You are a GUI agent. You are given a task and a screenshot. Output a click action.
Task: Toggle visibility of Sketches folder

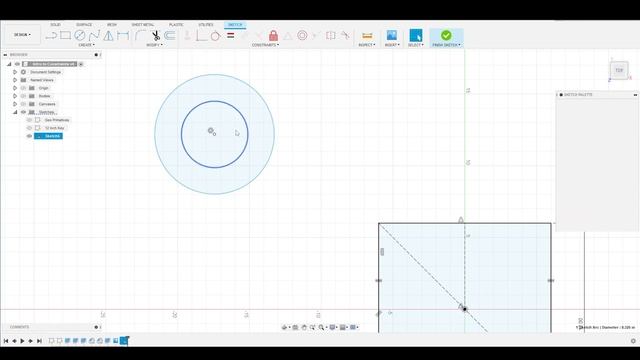point(23,112)
